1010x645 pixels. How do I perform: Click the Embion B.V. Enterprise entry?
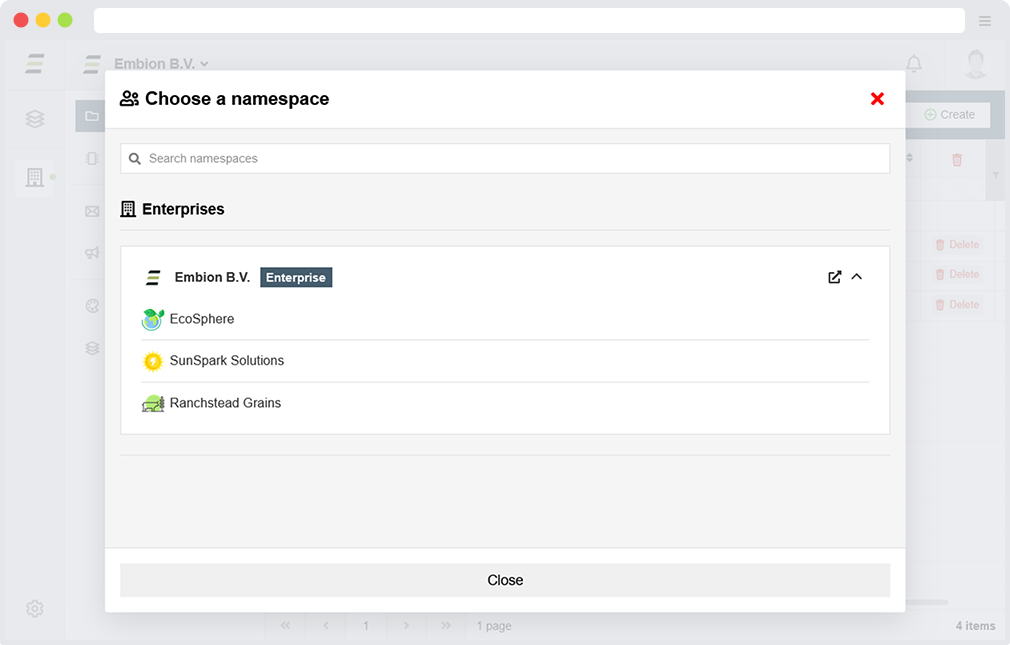pos(212,277)
